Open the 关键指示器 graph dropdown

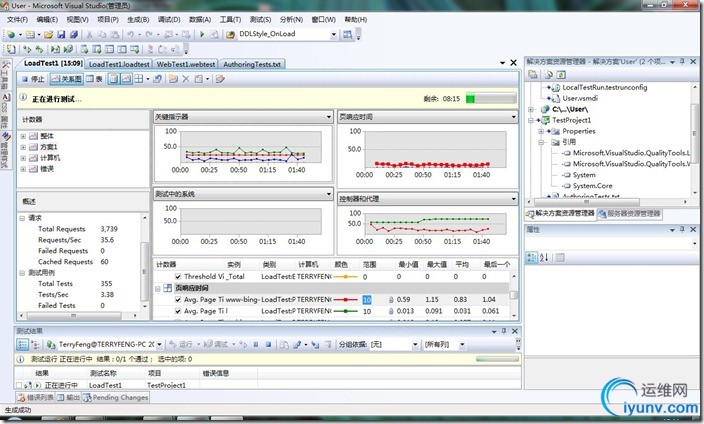coord(329,117)
